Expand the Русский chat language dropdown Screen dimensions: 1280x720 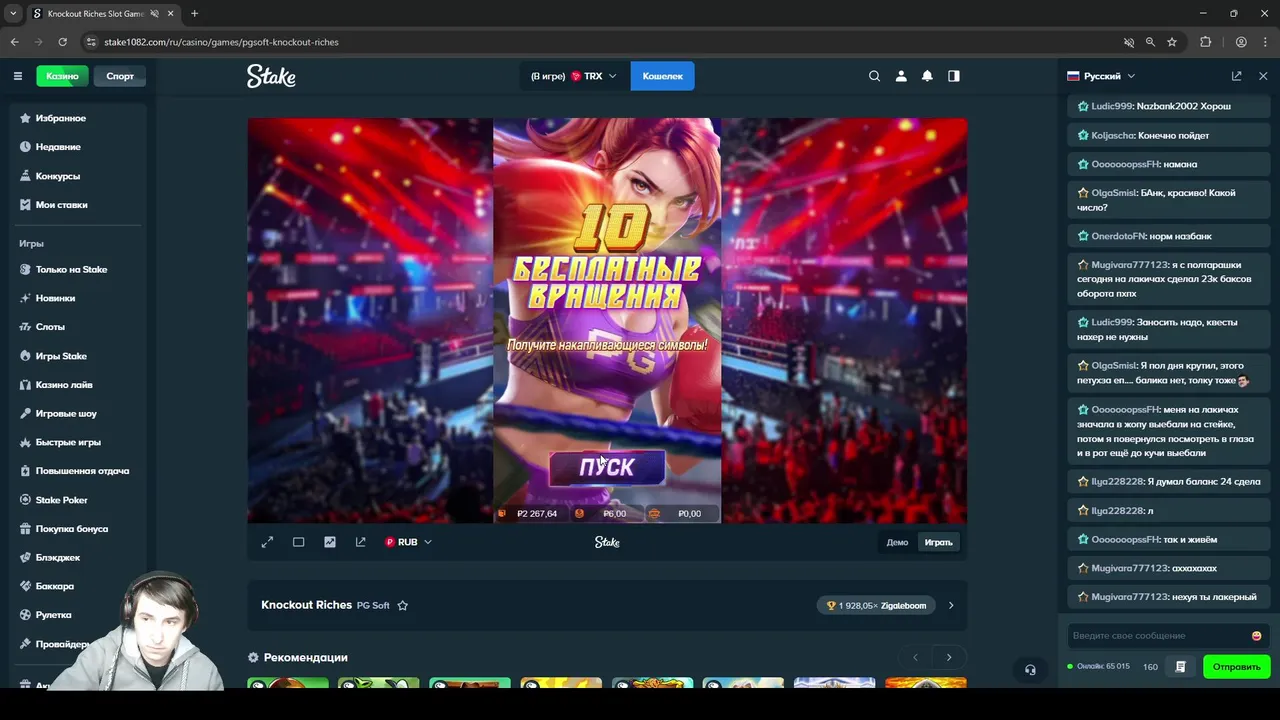[x=1101, y=76]
